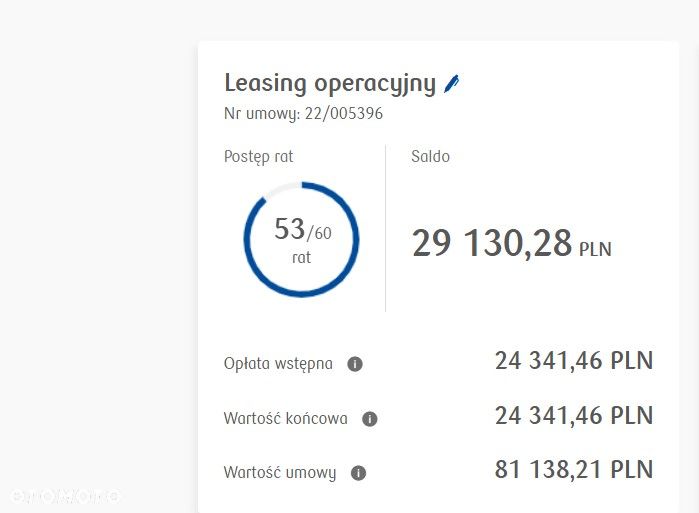Click the Saldo label

click(430, 156)
